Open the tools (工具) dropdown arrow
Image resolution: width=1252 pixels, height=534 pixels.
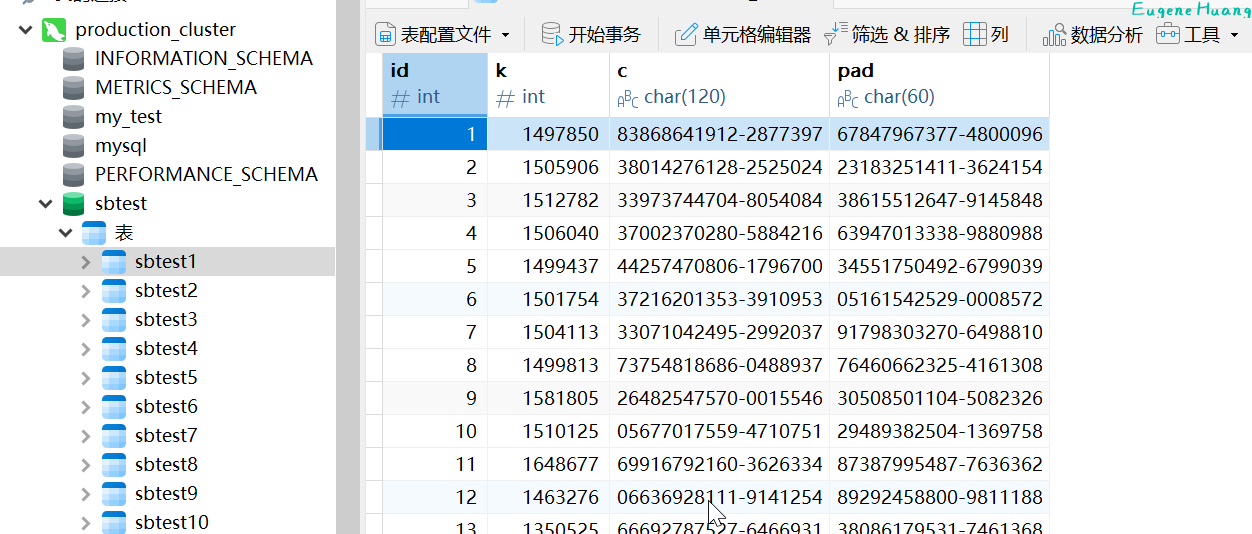(x=1234, y=36)
